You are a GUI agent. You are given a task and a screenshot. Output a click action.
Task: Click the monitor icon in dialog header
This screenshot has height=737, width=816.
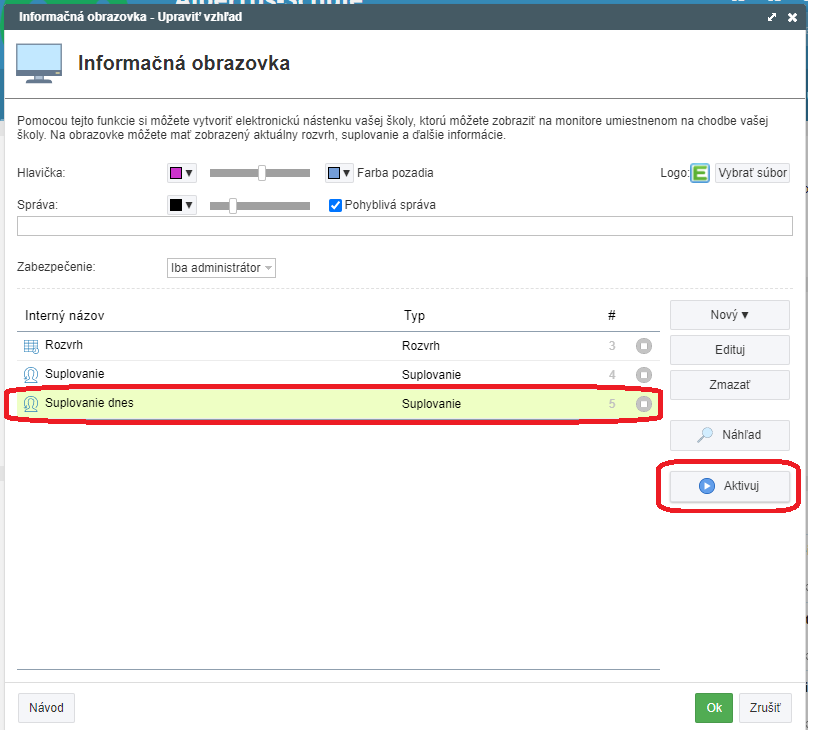[39, 63]
